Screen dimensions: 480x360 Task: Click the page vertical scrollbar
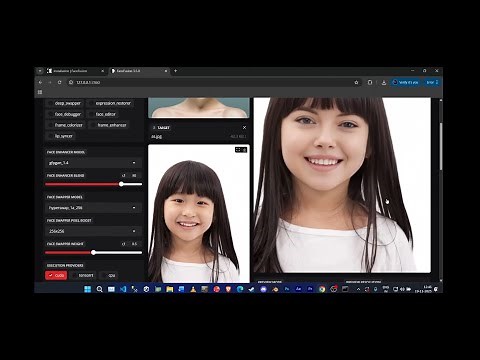(441, 147)
